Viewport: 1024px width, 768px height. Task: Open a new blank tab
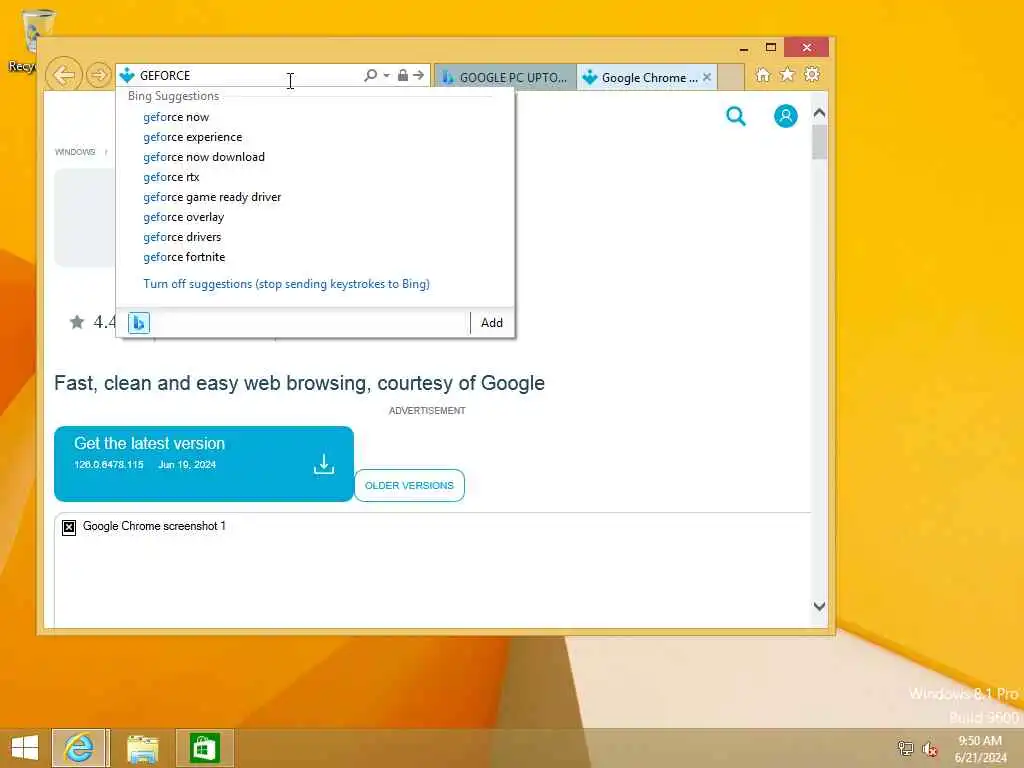click(731, 77)
